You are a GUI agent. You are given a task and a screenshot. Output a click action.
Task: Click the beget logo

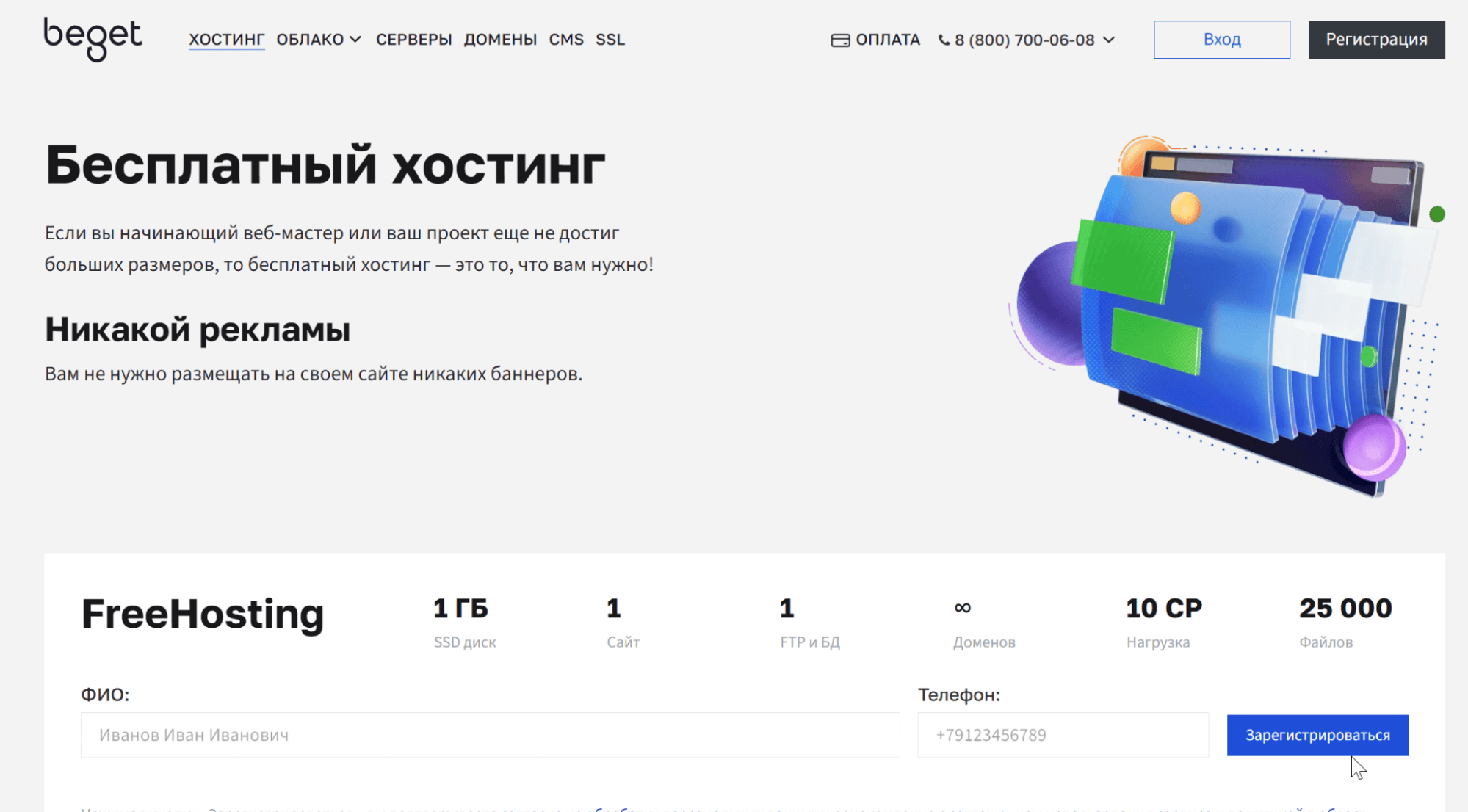point(93,39)
